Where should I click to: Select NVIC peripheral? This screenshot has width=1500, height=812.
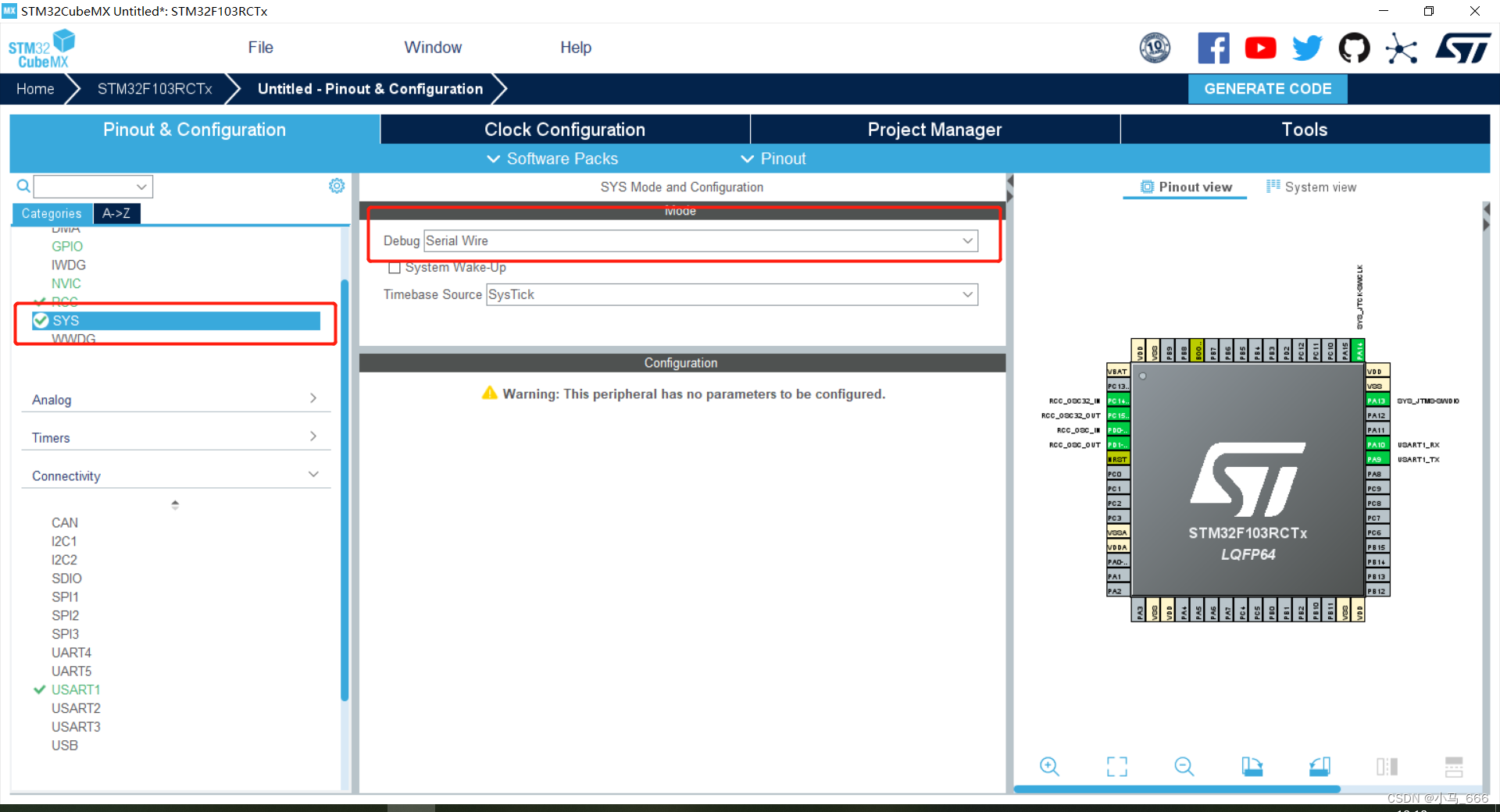click(66, 283)
